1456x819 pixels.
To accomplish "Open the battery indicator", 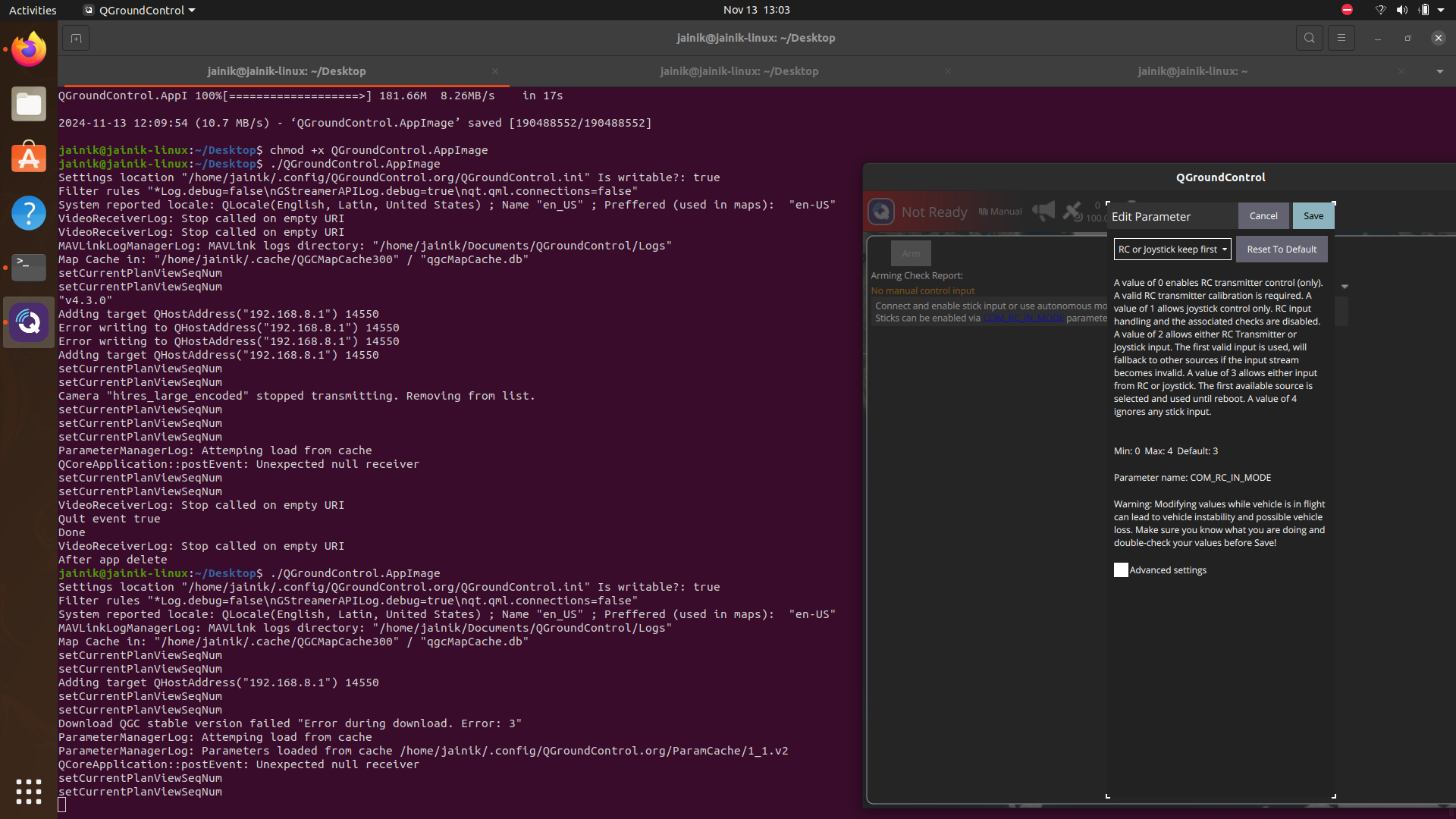I will [x=1423, y=10].
